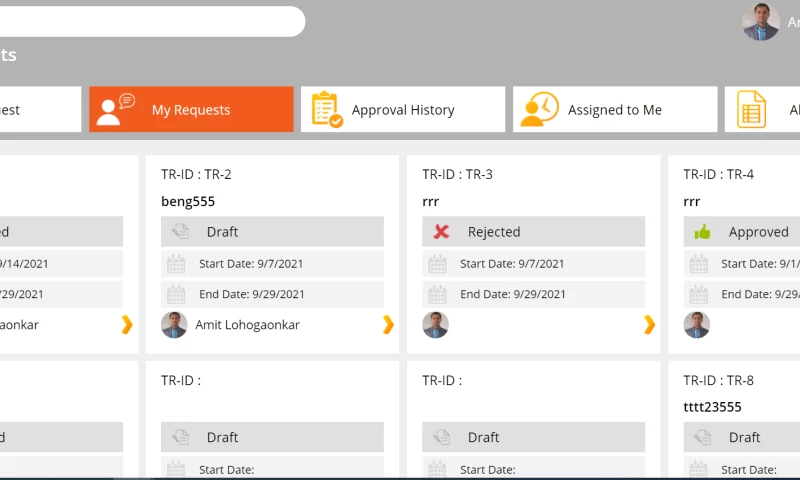The image size is (800, 480).
Task: Click TR-2 Start Date calendar icon
Action: coord(176,264)
